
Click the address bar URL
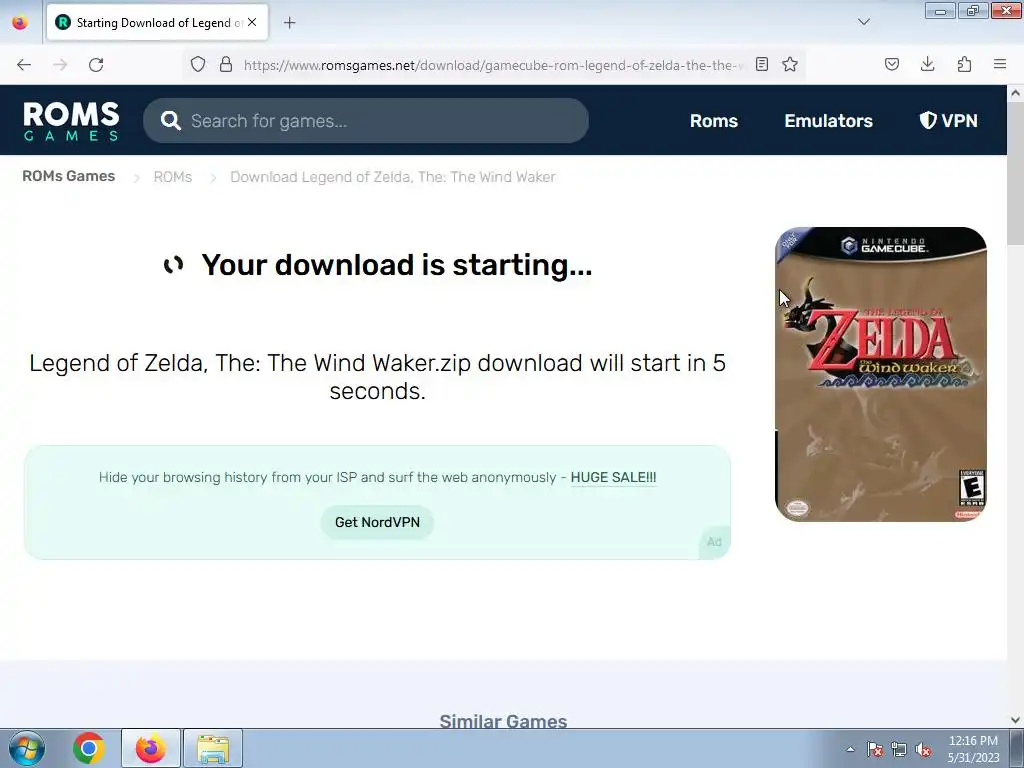(493, 65)
